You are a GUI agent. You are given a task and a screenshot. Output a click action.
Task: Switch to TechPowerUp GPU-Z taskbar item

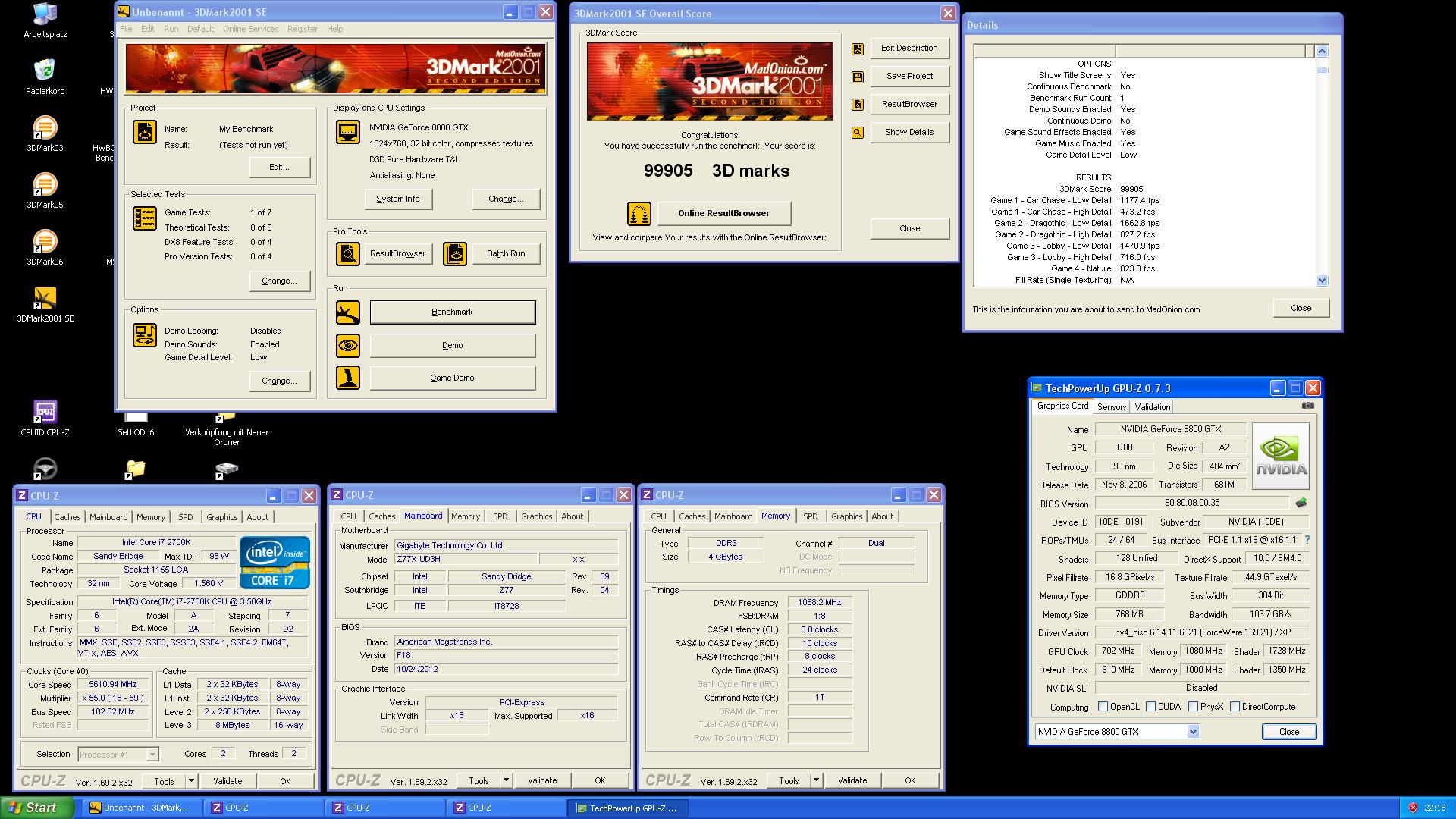pyautogui.click(x=628, y=808)
